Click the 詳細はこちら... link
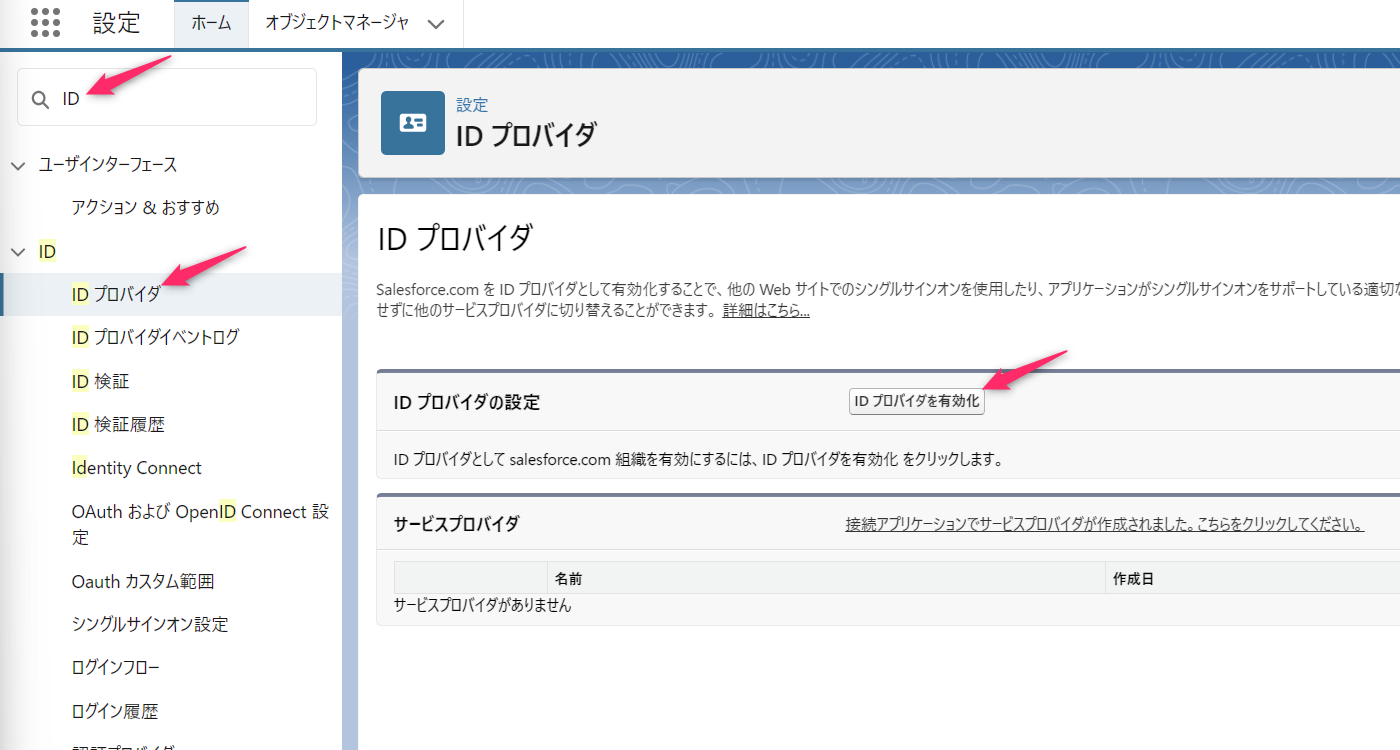The width and height of the screenshot is (1400, 750). pyautogui.click(x=766, y=310)
